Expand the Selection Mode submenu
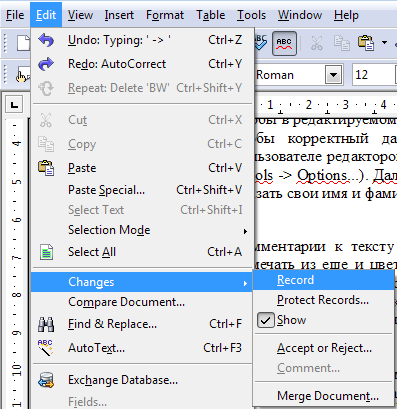 142,230
